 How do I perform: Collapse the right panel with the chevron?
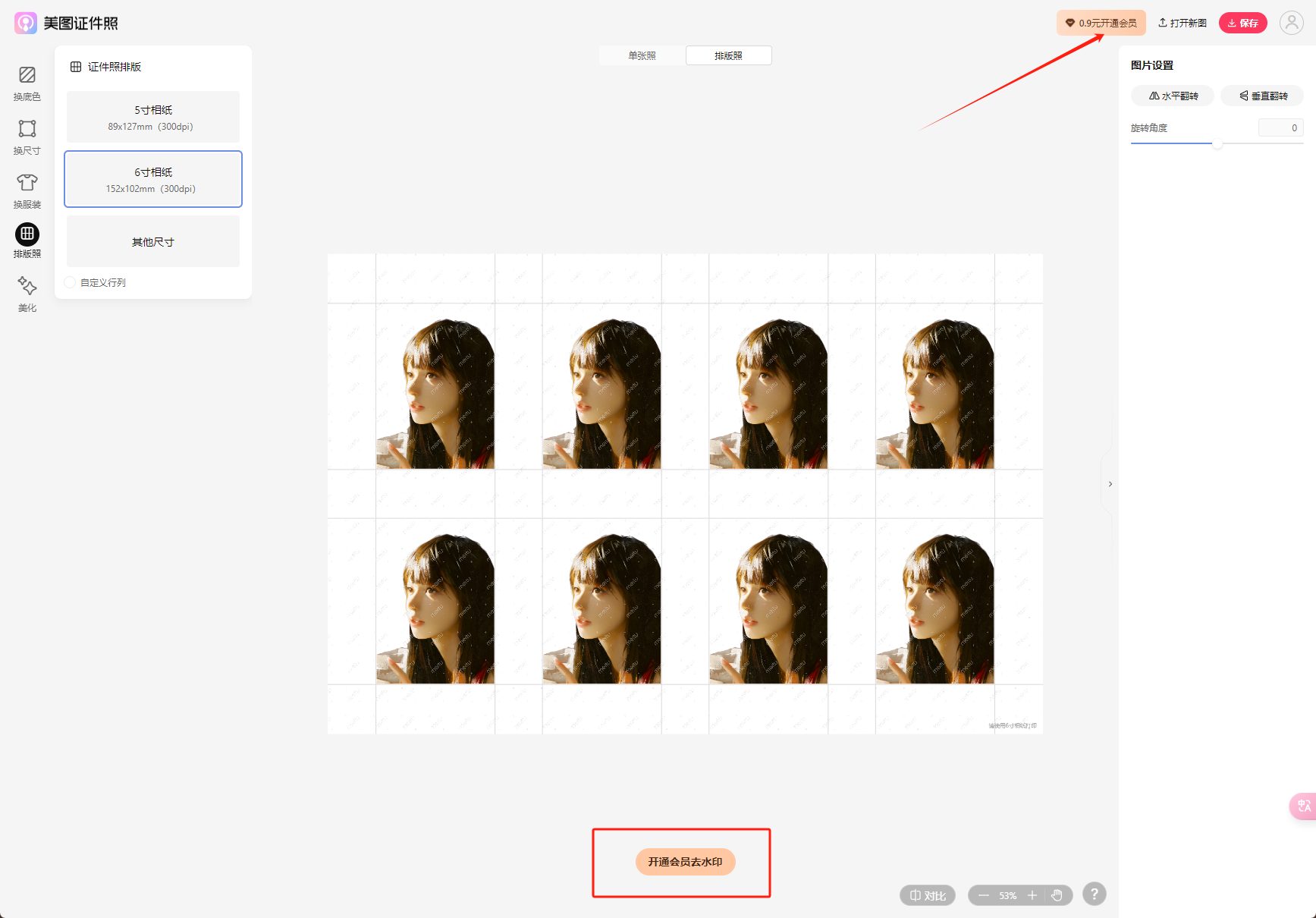point(1110,484)
